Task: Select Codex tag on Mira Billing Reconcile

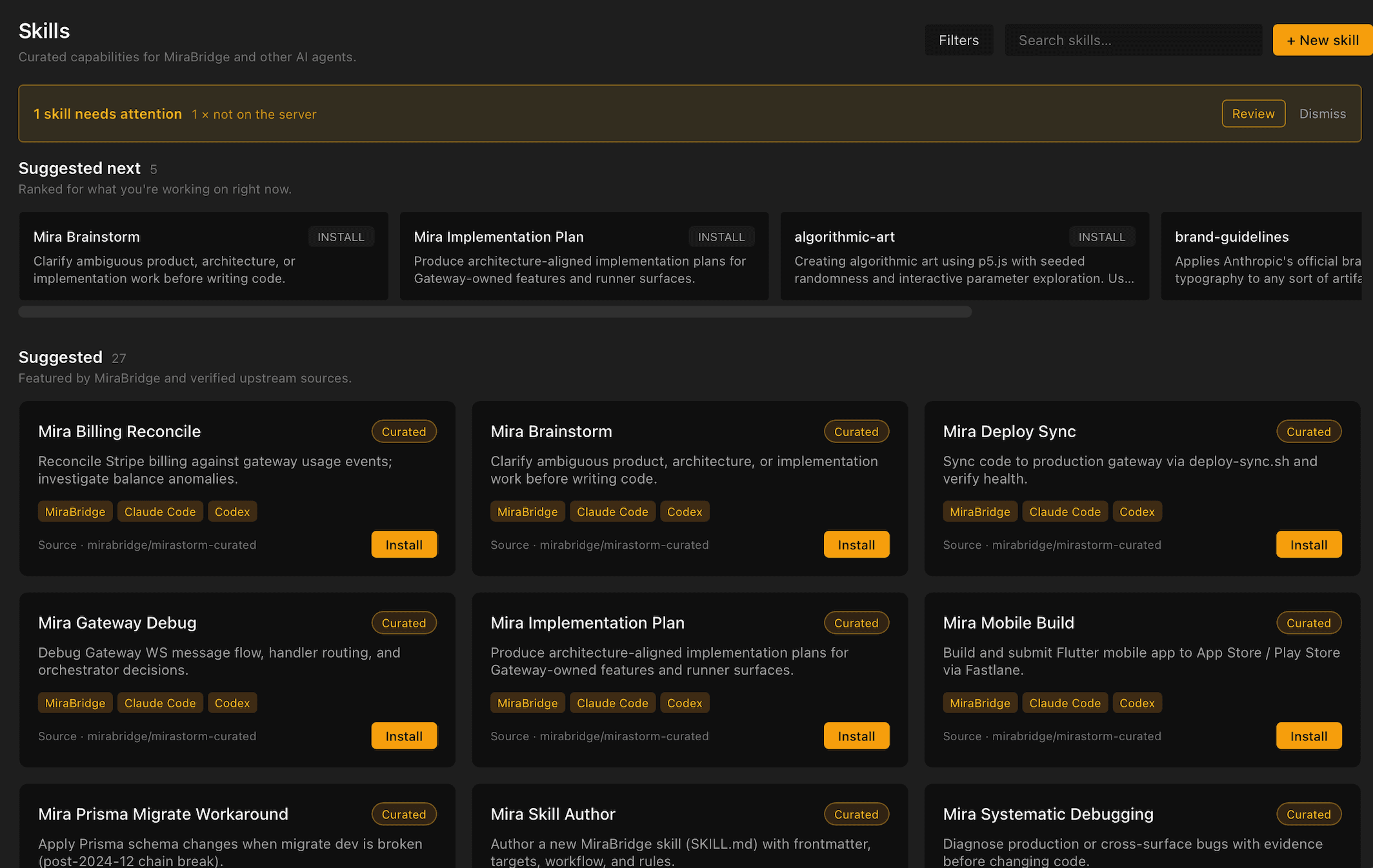Action: tap(232, 511)
